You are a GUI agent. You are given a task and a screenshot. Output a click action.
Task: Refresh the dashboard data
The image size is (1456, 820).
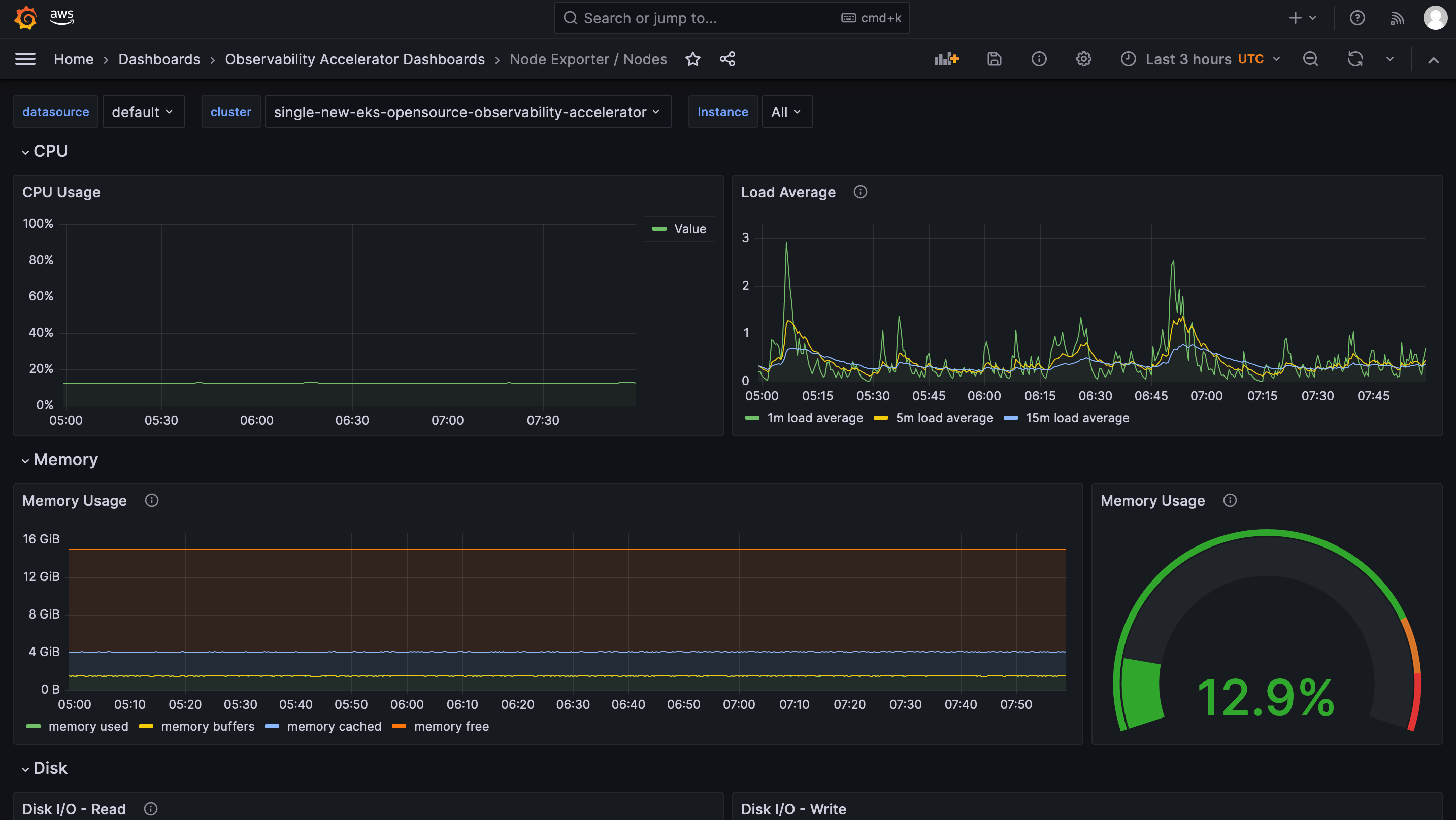(1355, 59)
